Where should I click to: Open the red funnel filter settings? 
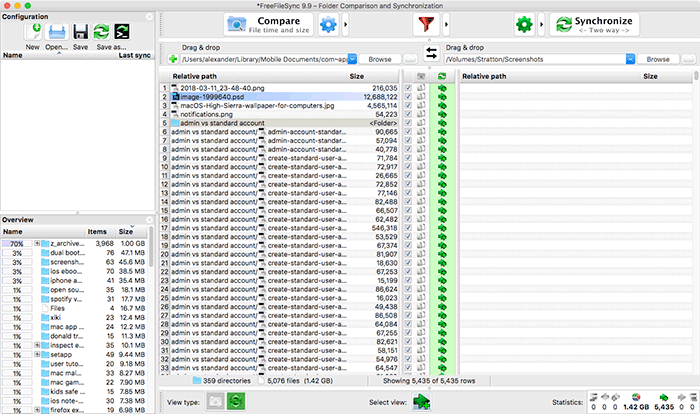coord(426,24)
